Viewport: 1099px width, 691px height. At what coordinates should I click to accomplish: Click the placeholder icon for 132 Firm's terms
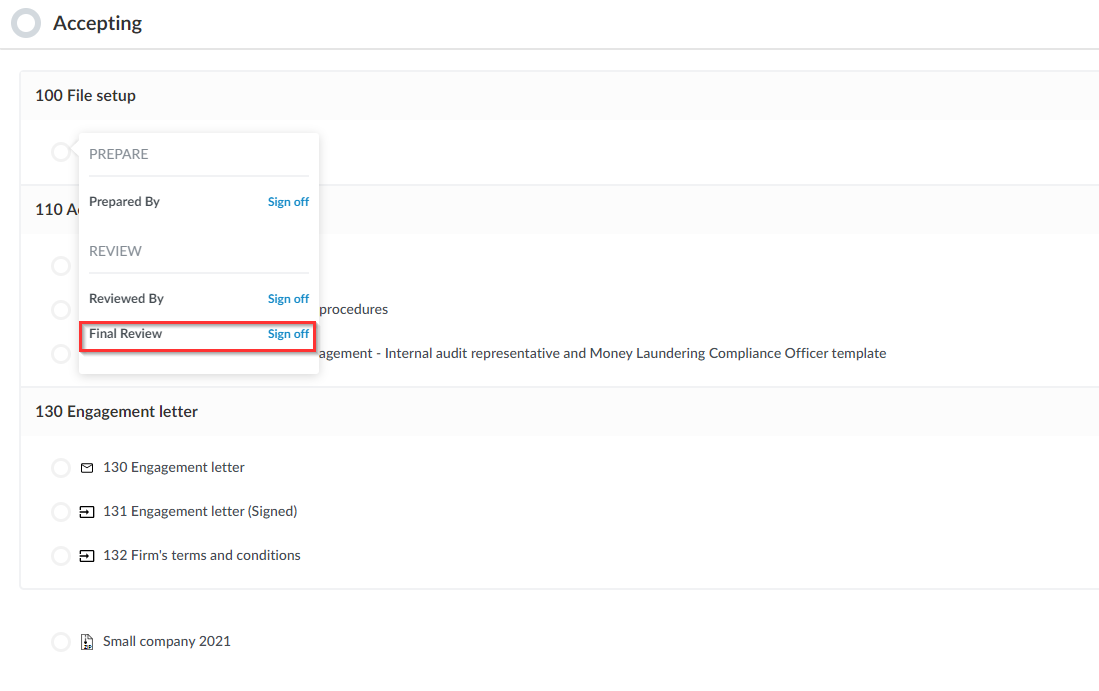[x=87, y=556]
